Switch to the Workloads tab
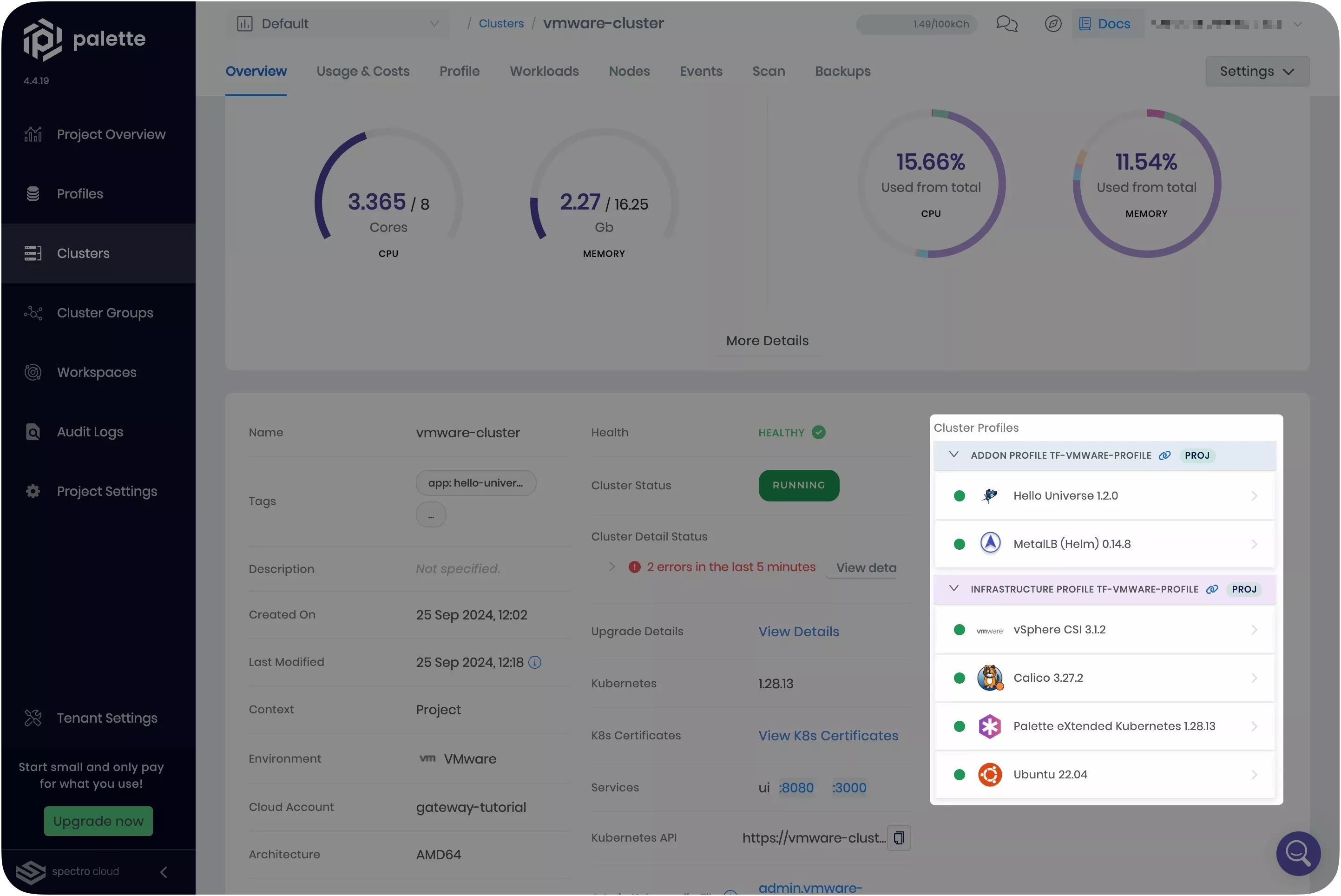The image size is (1341, 896). 544,71
